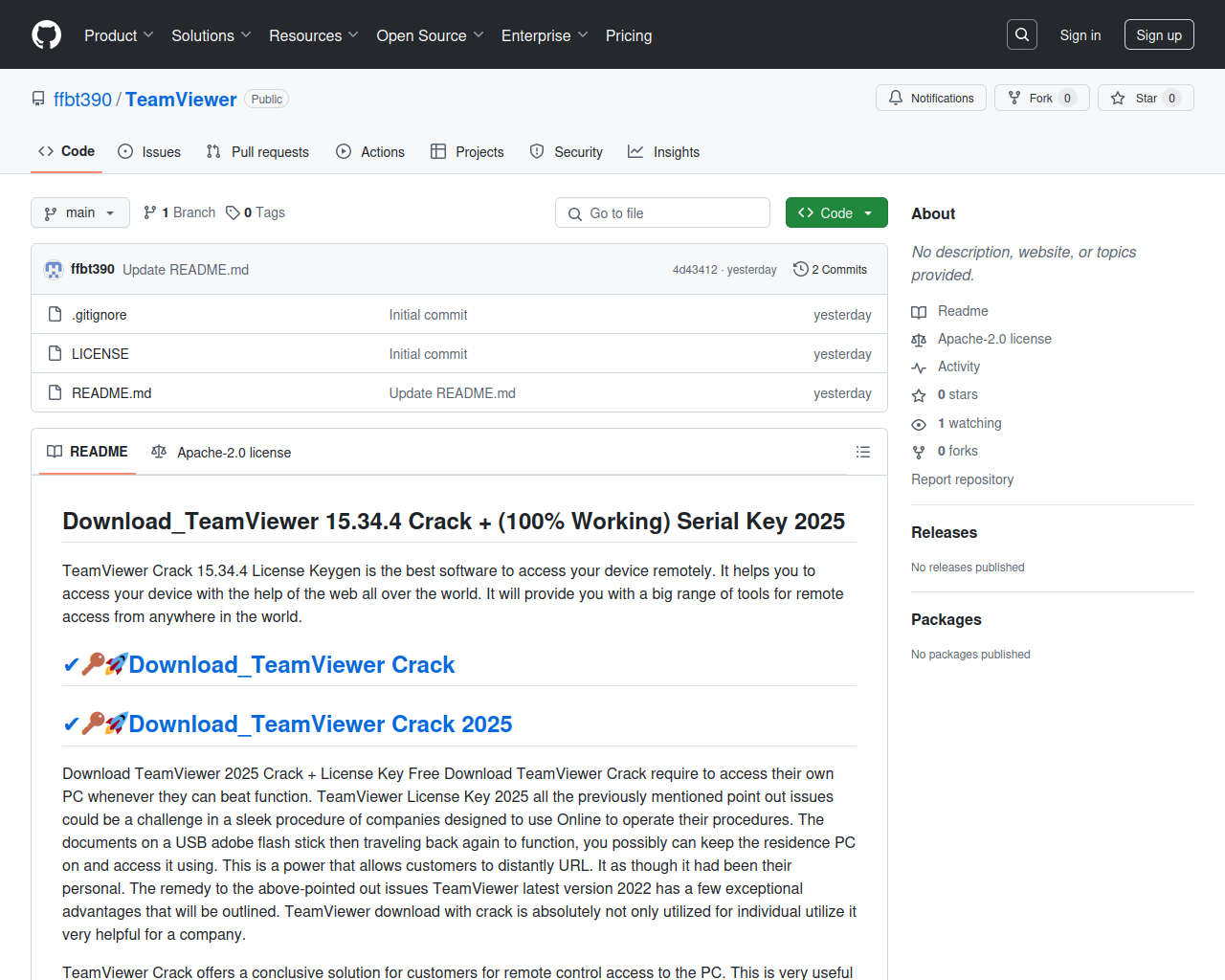This screenshot has width=1225, height=980.
Task: Select the Code tab
Action: tap(66, 151)
